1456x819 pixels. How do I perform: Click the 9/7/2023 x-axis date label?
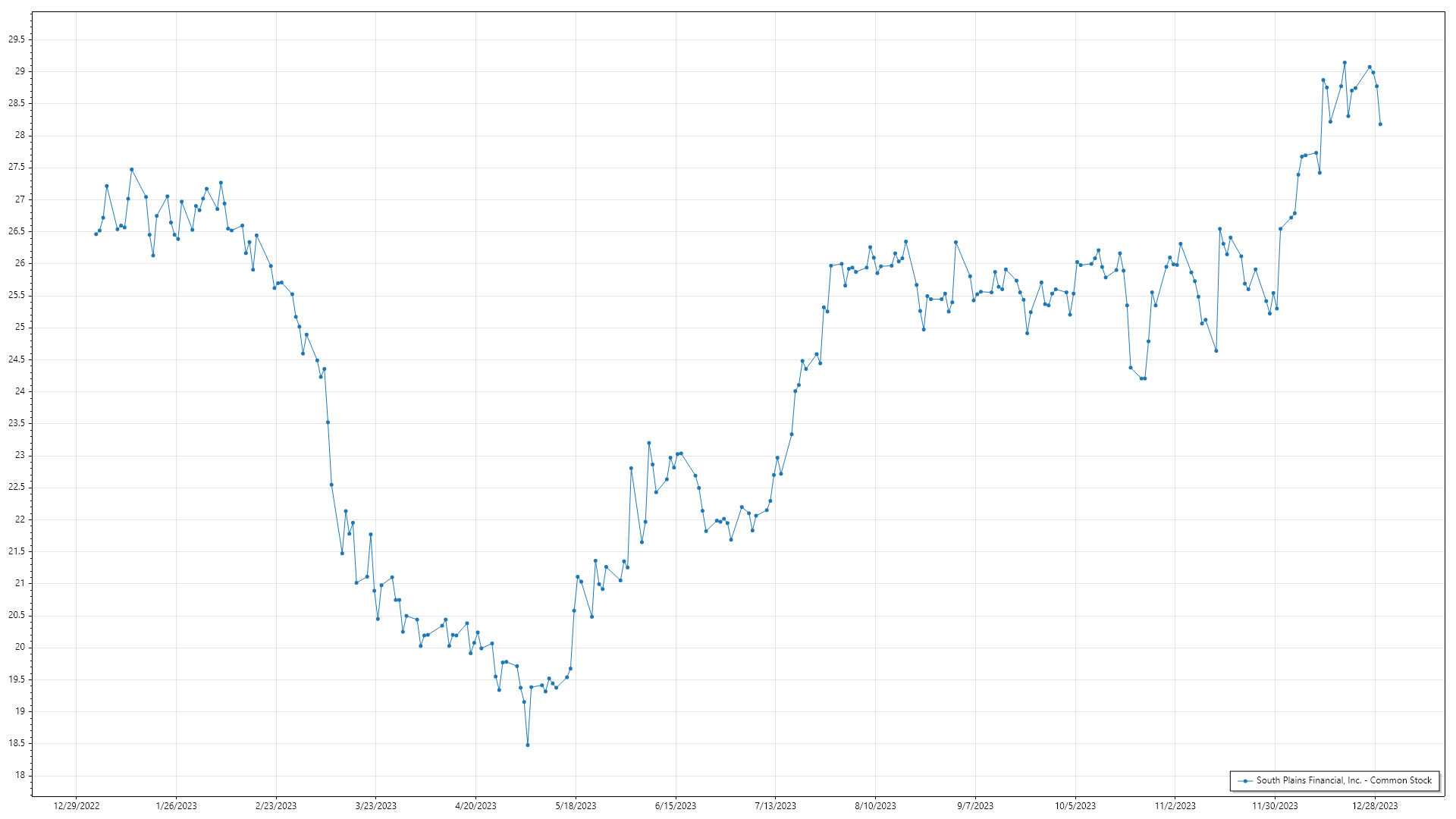tap(975, 806)
